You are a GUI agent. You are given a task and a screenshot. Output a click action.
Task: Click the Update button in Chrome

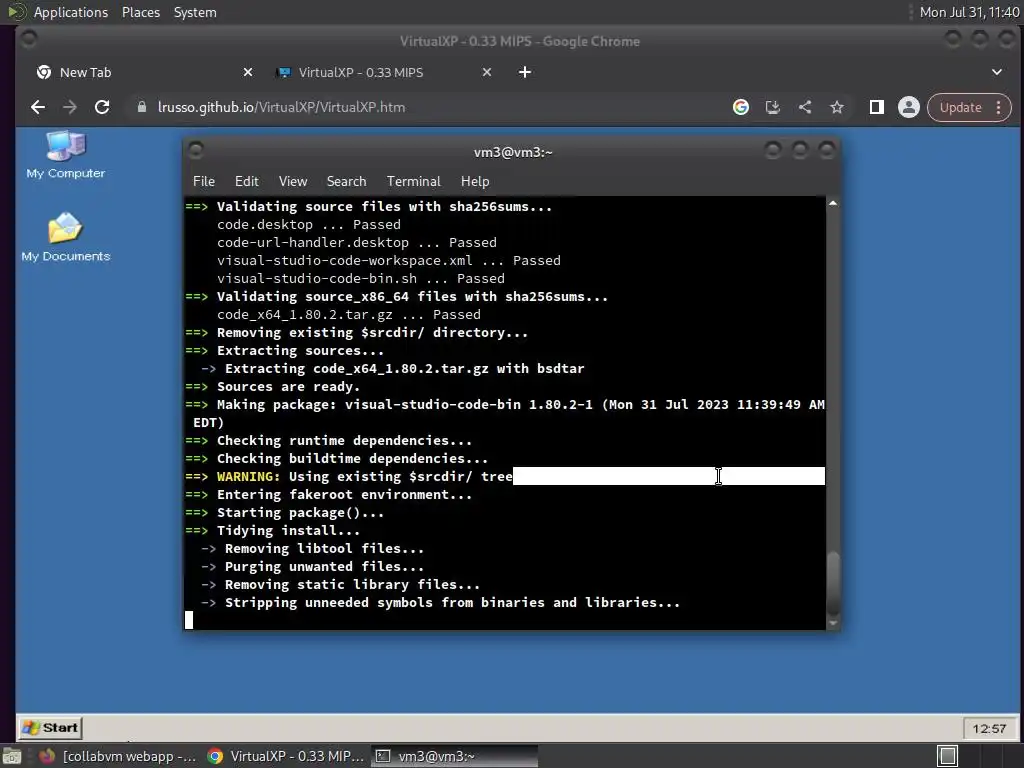pos(960,107)
